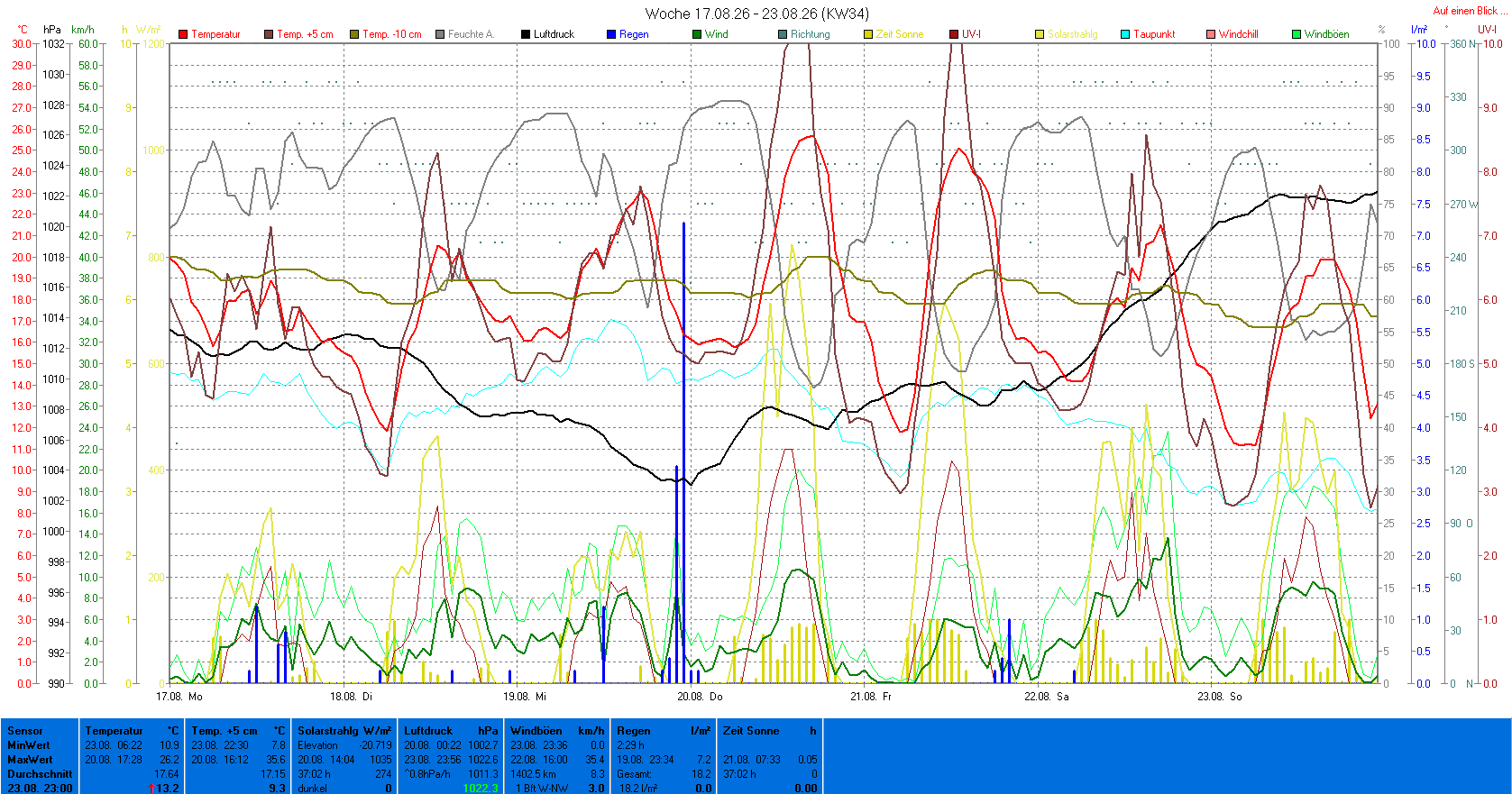Click the gray Feuchte A. legend swatch

pyautogui.click(x=440, y=34)
